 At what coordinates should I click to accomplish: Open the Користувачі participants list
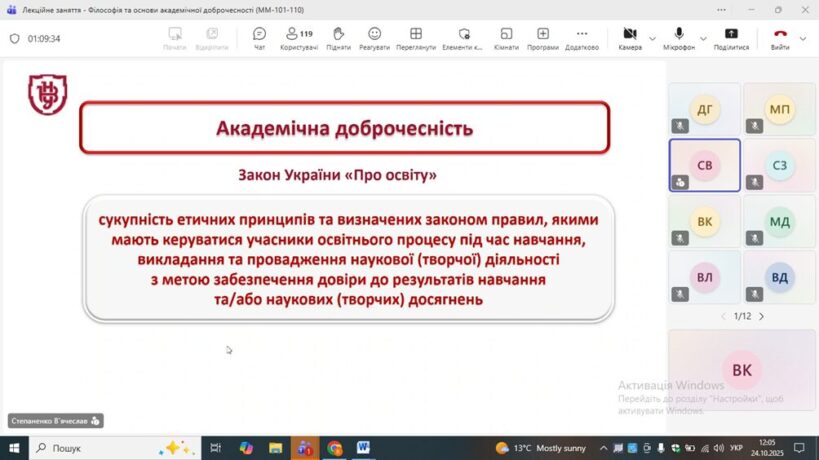point(299,38)
